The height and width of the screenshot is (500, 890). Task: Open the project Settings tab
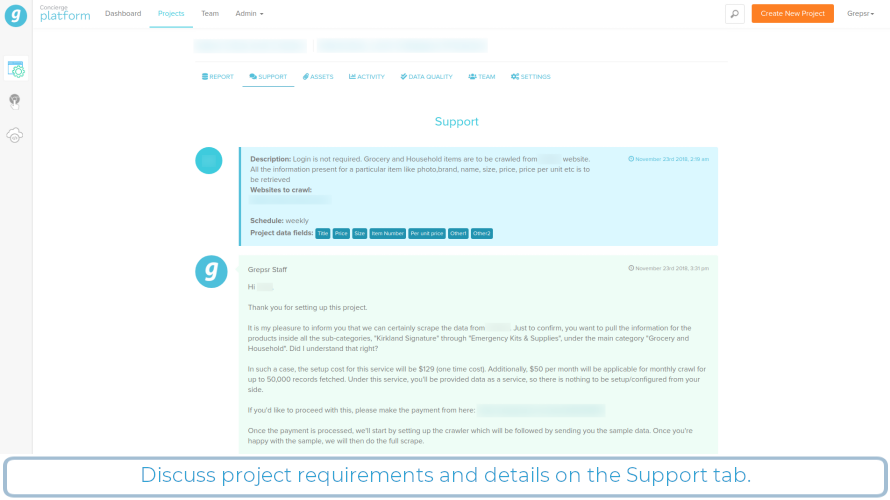point(530,77)
